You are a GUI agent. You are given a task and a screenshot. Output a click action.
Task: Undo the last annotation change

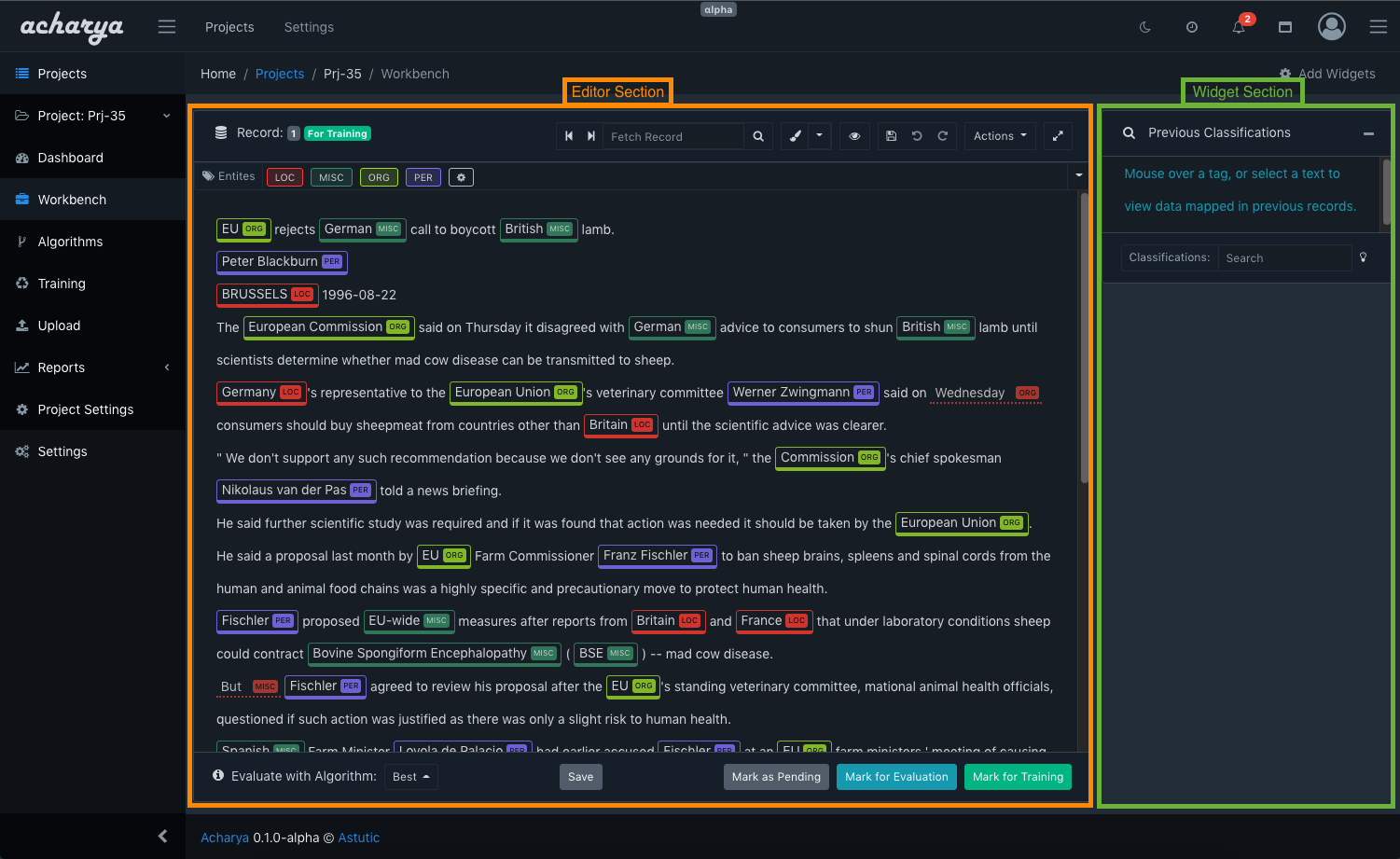[x=917, y=136]
